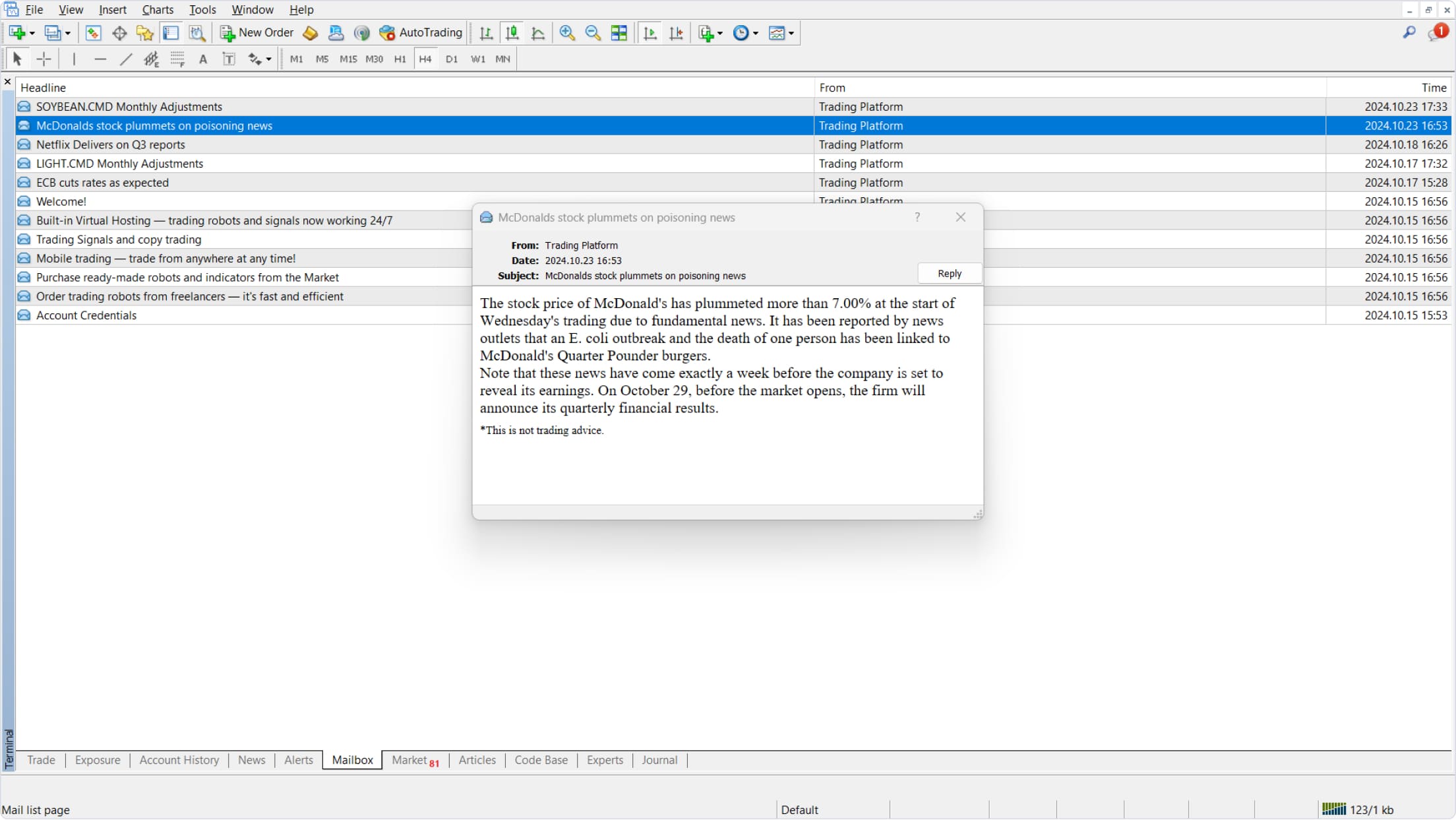Screen dimensions: 1456x820
Task: Select the D1 timeframe
Action: point(452,59)
